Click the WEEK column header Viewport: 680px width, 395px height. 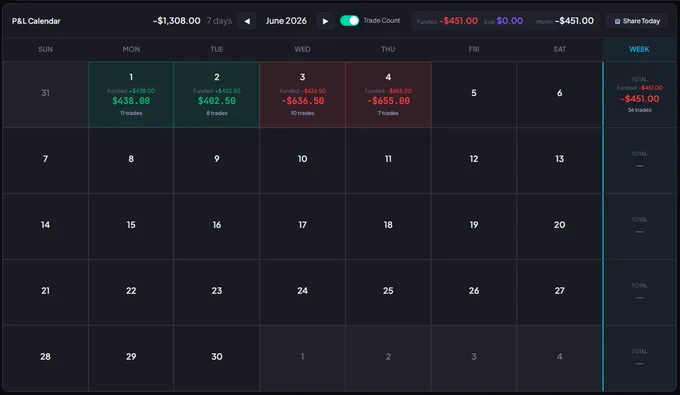[x=639, y=49]
